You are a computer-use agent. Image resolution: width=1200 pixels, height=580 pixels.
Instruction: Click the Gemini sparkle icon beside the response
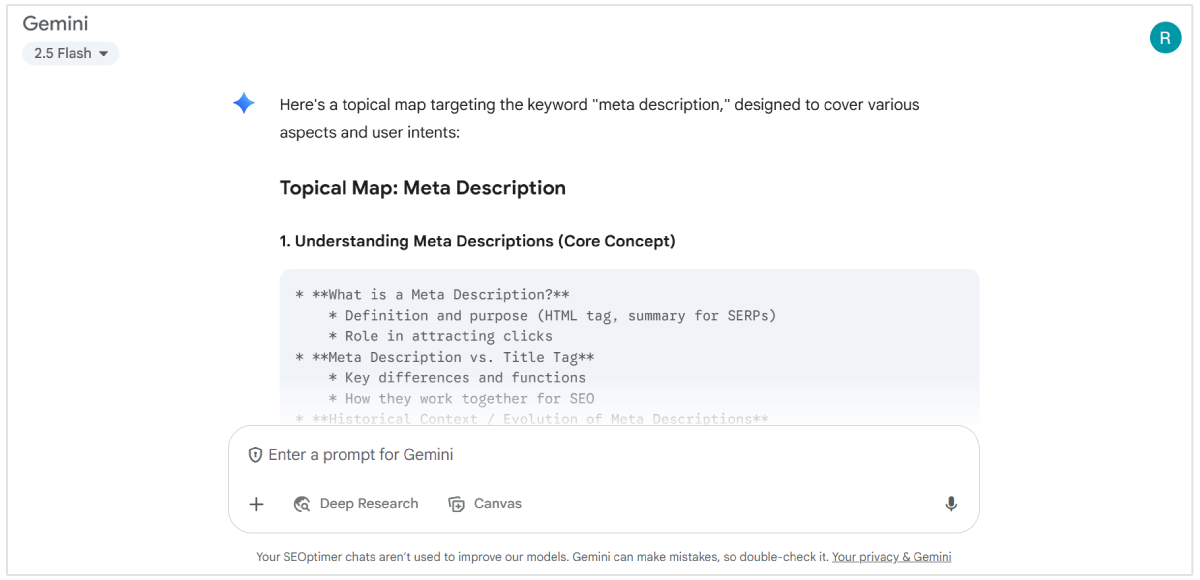coord(243,102)
